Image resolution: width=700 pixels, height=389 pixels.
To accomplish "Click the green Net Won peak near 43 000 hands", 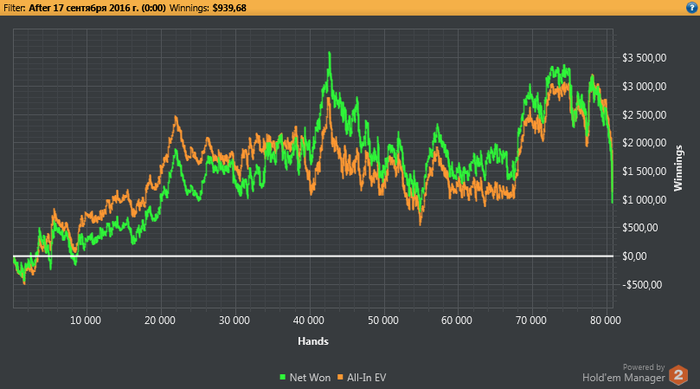I will 329,54.
